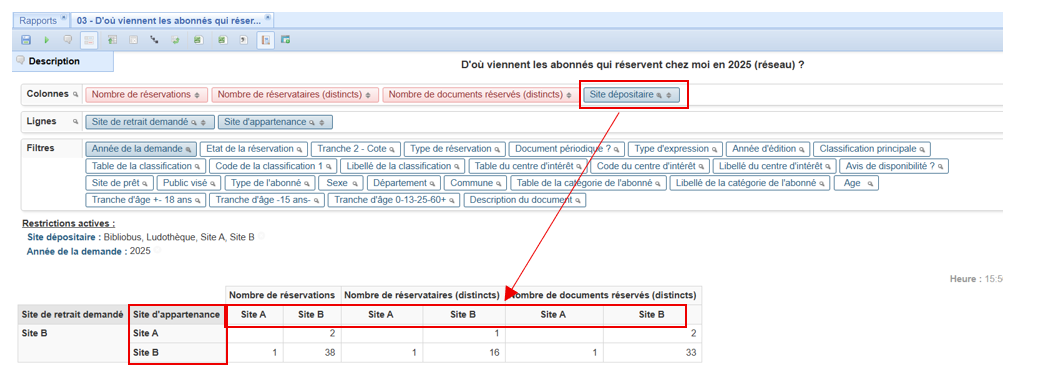Toggle the highlighted fields panel toolbar icon

coord(88,40)
